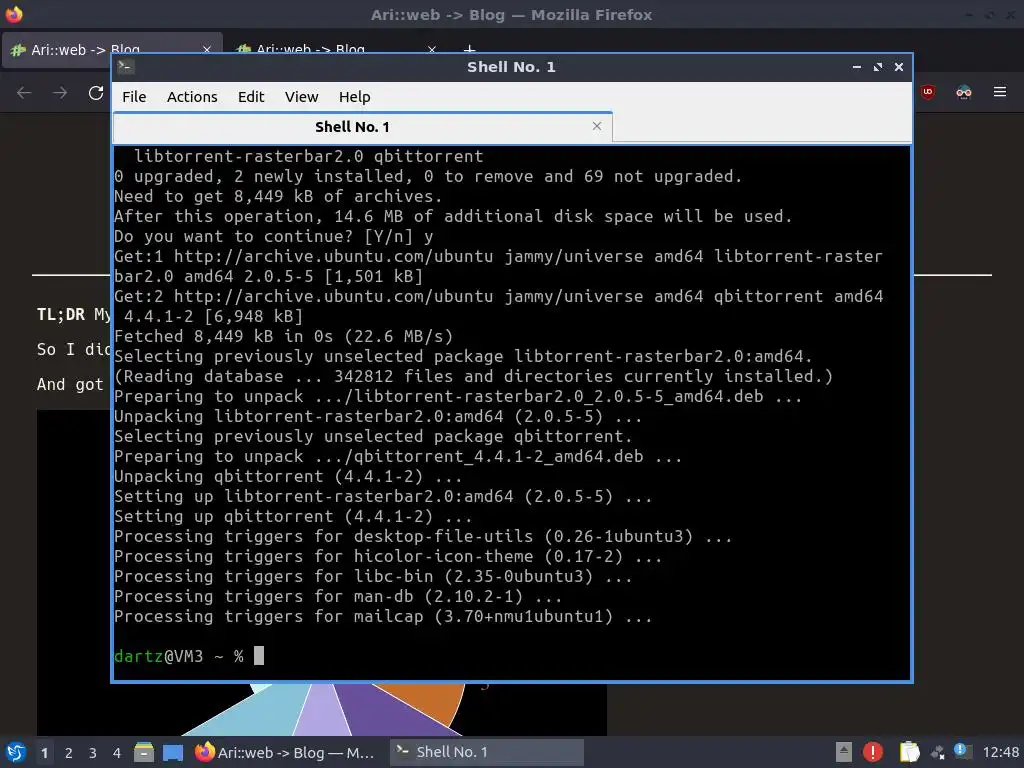The height and width of the screenshot is (768, 1024).
Task: Click 'Need to get 8,449 kB of archives' line
Action: (x=278, y=197)
